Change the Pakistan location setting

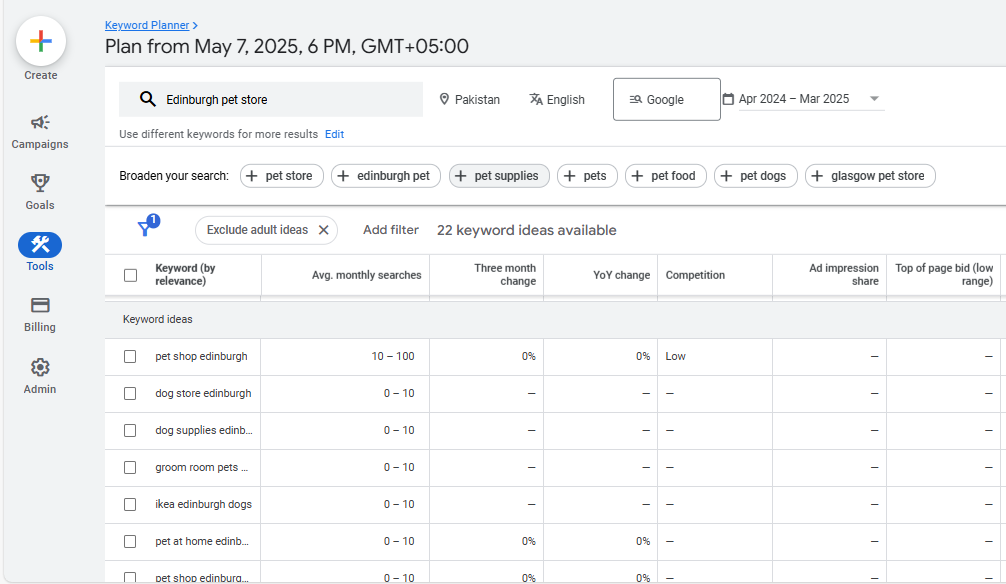(470, 99)
